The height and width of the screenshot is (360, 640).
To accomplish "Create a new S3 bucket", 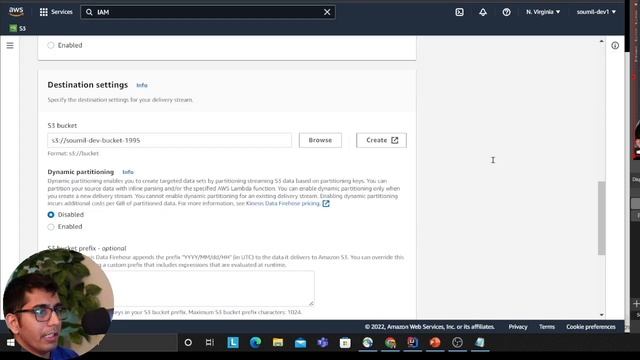I will pyautogui.click(x=381, y=140).
